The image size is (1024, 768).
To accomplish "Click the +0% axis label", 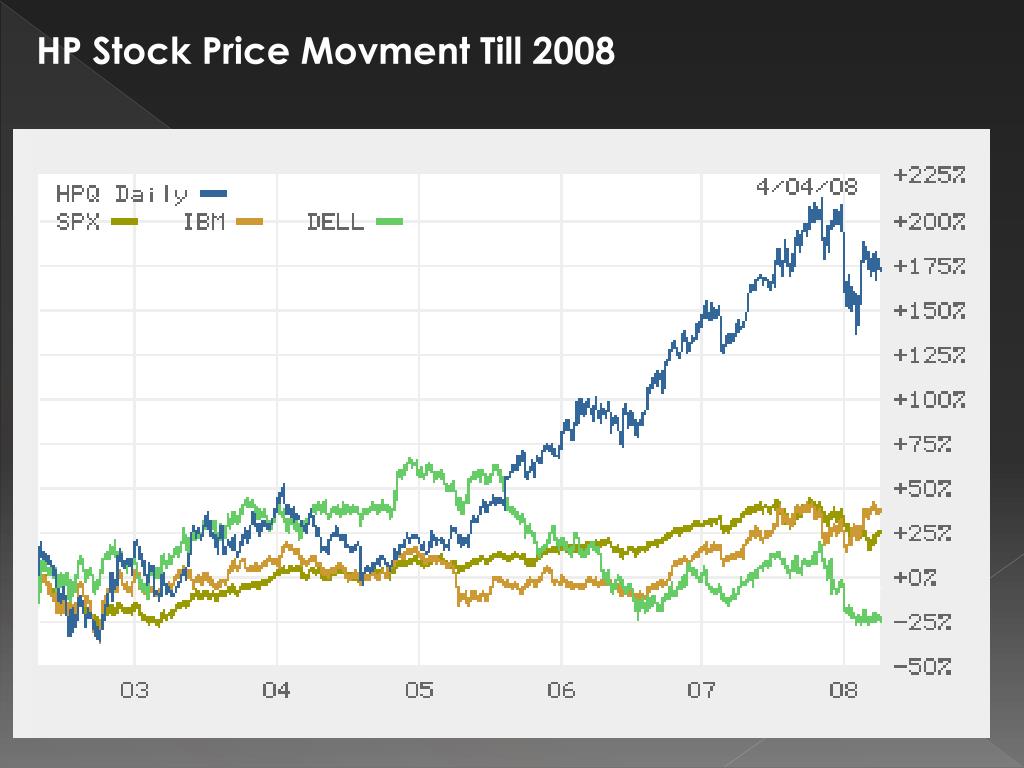I will pos(915,577).
